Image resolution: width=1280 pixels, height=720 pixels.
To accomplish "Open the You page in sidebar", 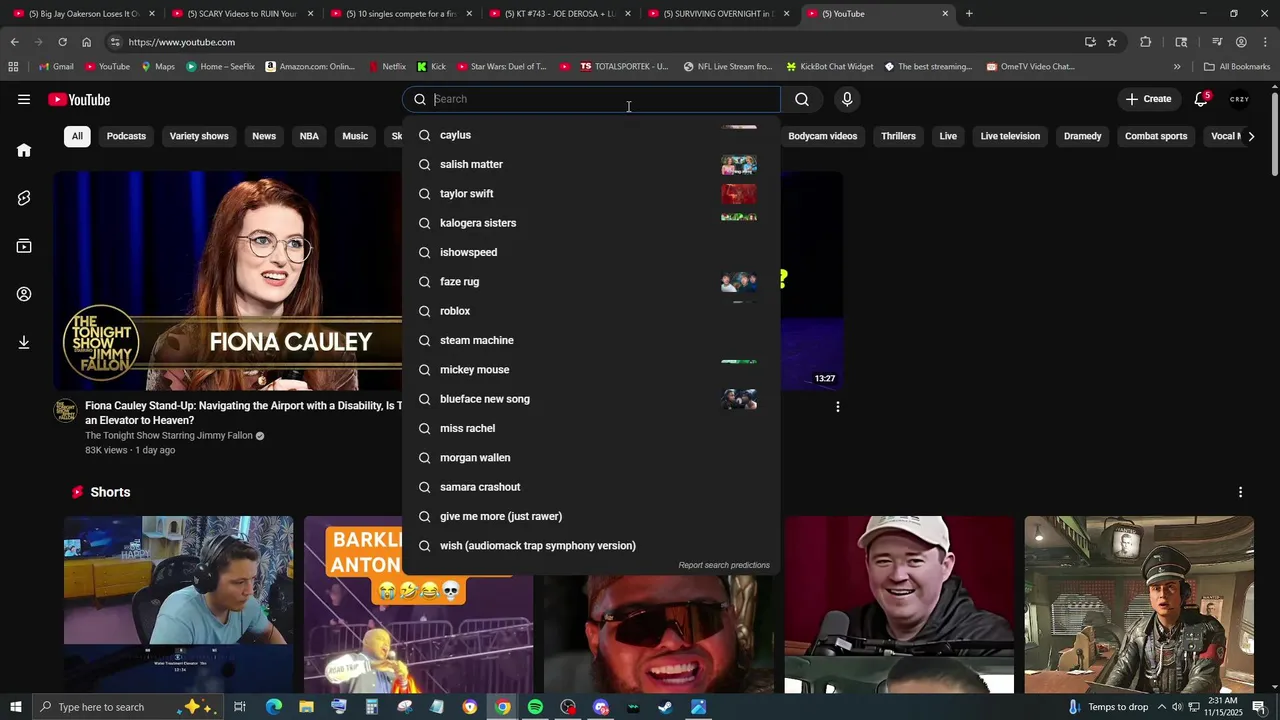I will pyautogui.click(x=24, y=294).
